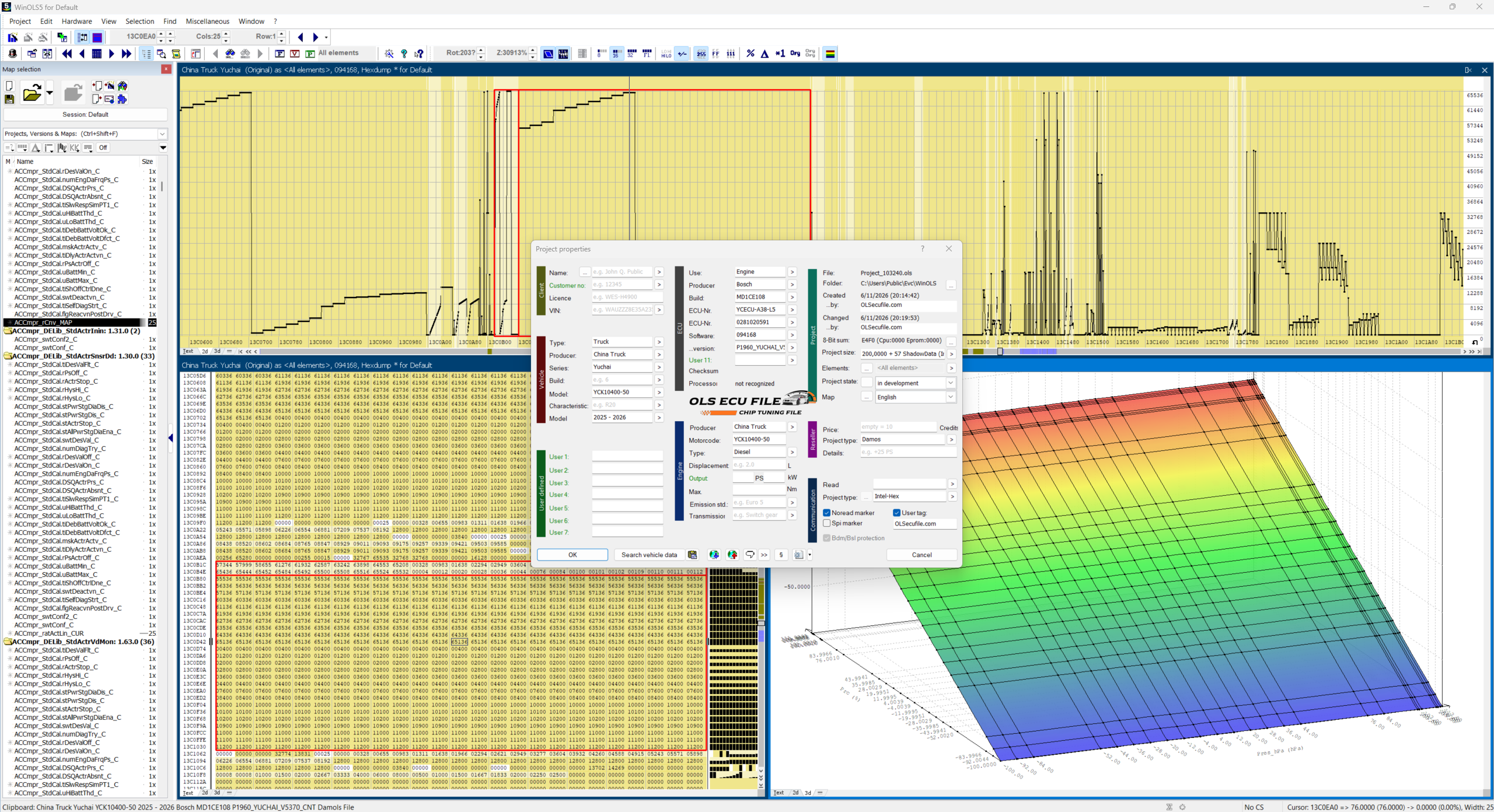
Task: Open the Window menu
Action: click(x=251, y=22)
